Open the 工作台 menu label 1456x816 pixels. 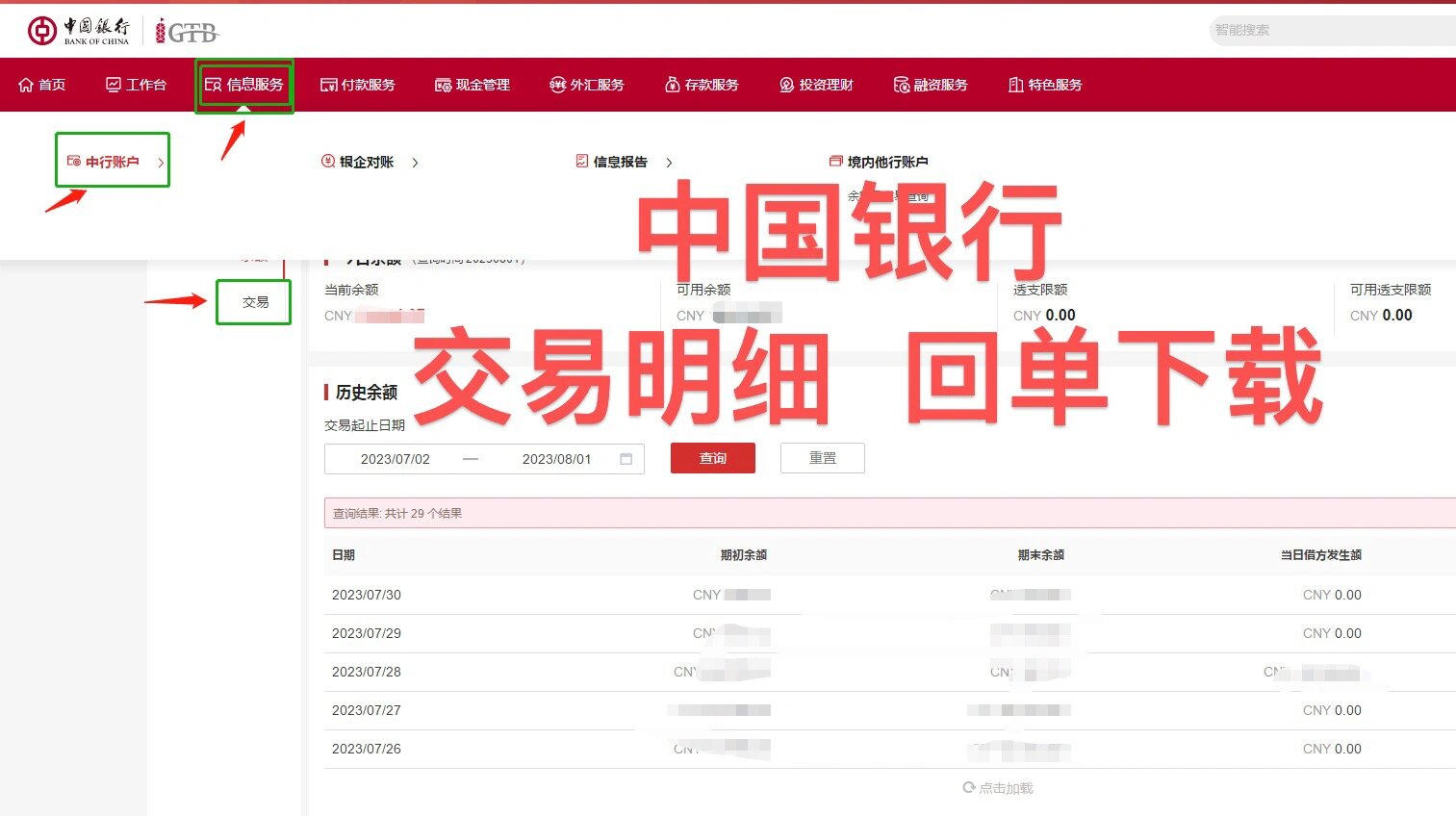(146, 85)
